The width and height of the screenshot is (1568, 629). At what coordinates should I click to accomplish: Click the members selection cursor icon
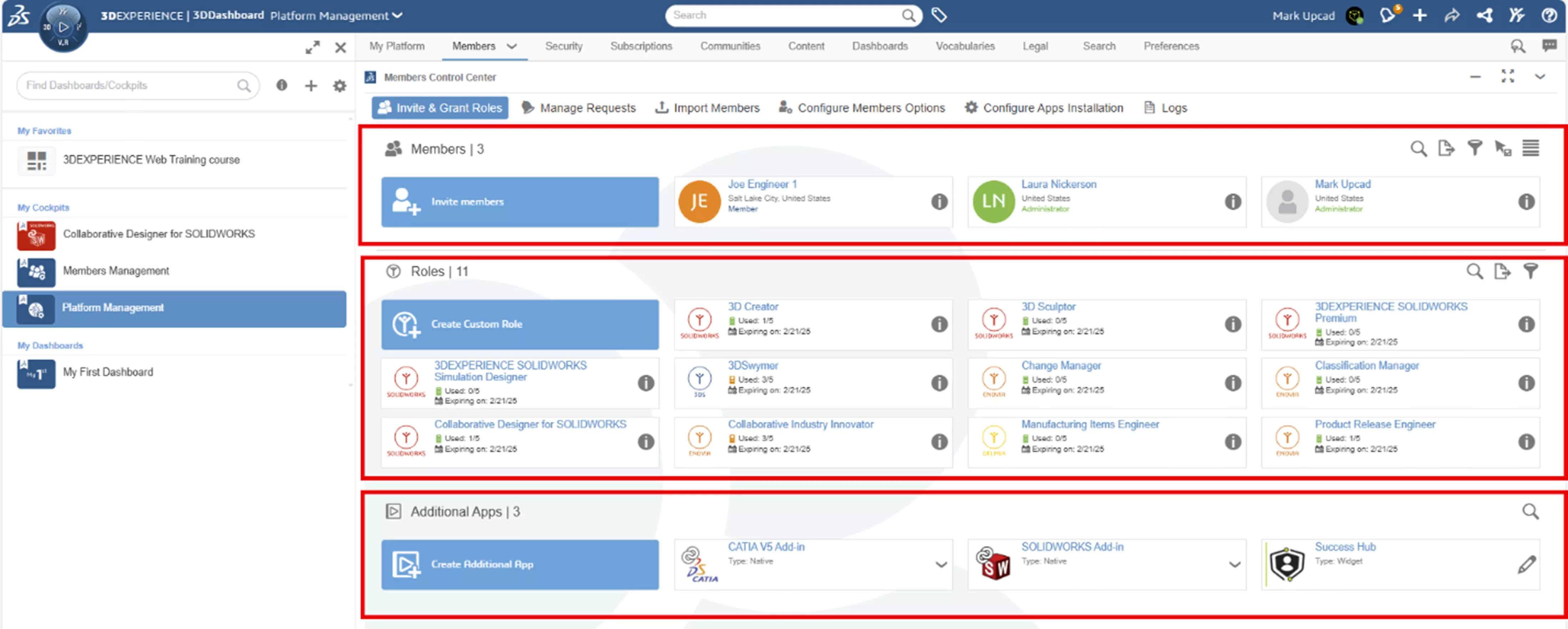1503,148
